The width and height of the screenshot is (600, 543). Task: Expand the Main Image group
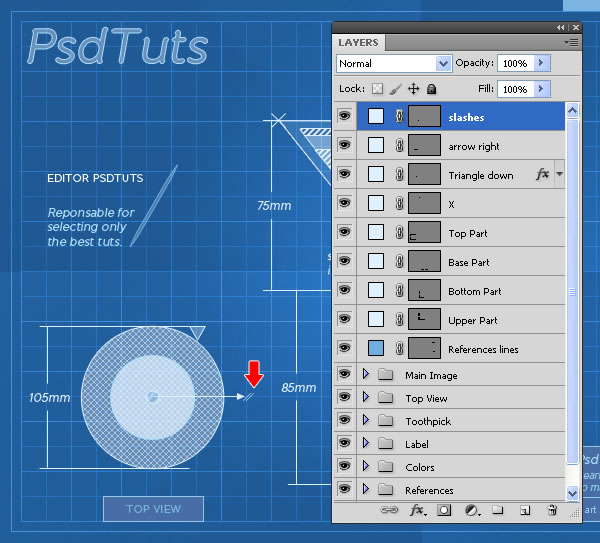point(366,374)
